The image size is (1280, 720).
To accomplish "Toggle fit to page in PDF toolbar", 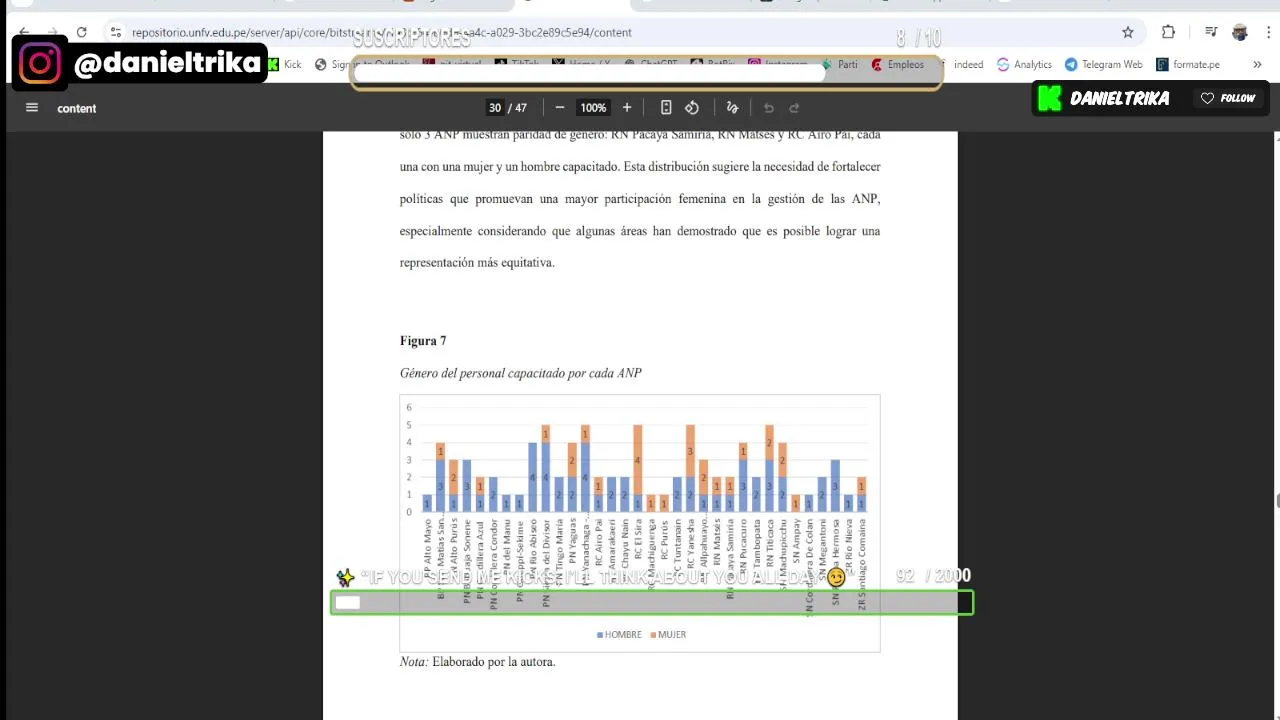I will (666, 108).
